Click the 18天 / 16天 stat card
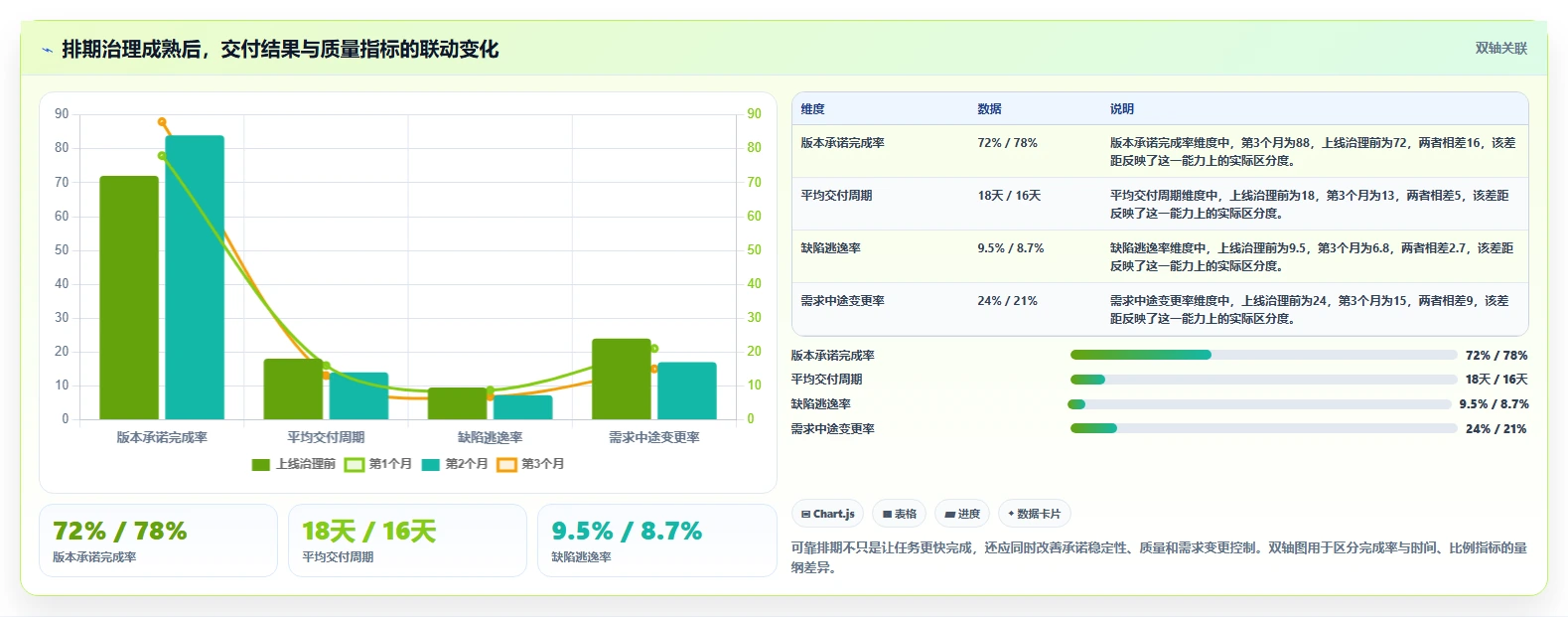The width and height of the screenshot is (1568, 617). pyautogui.click(x=407, y=540)
